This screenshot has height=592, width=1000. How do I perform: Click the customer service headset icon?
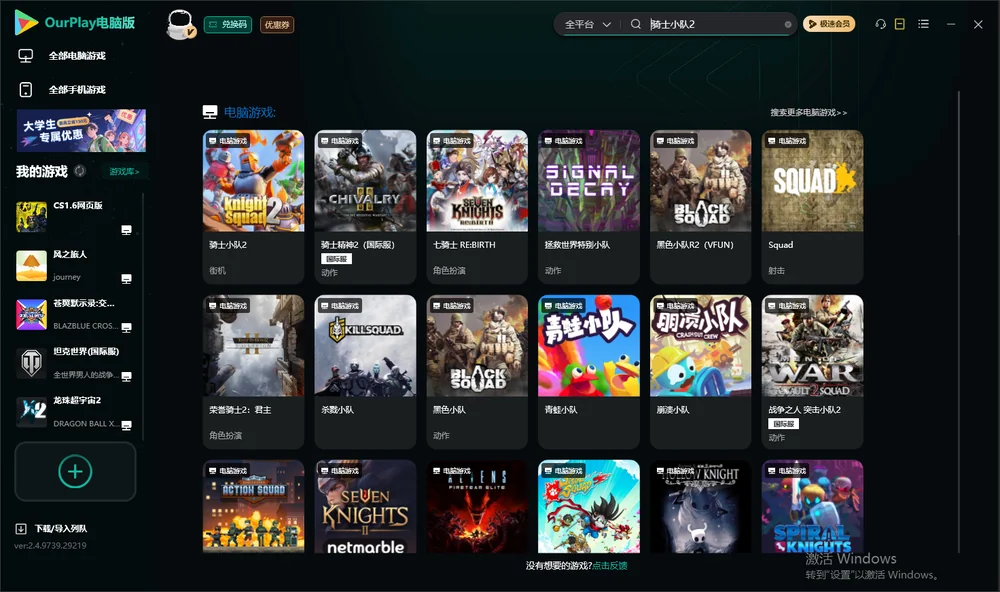point(880,24)
